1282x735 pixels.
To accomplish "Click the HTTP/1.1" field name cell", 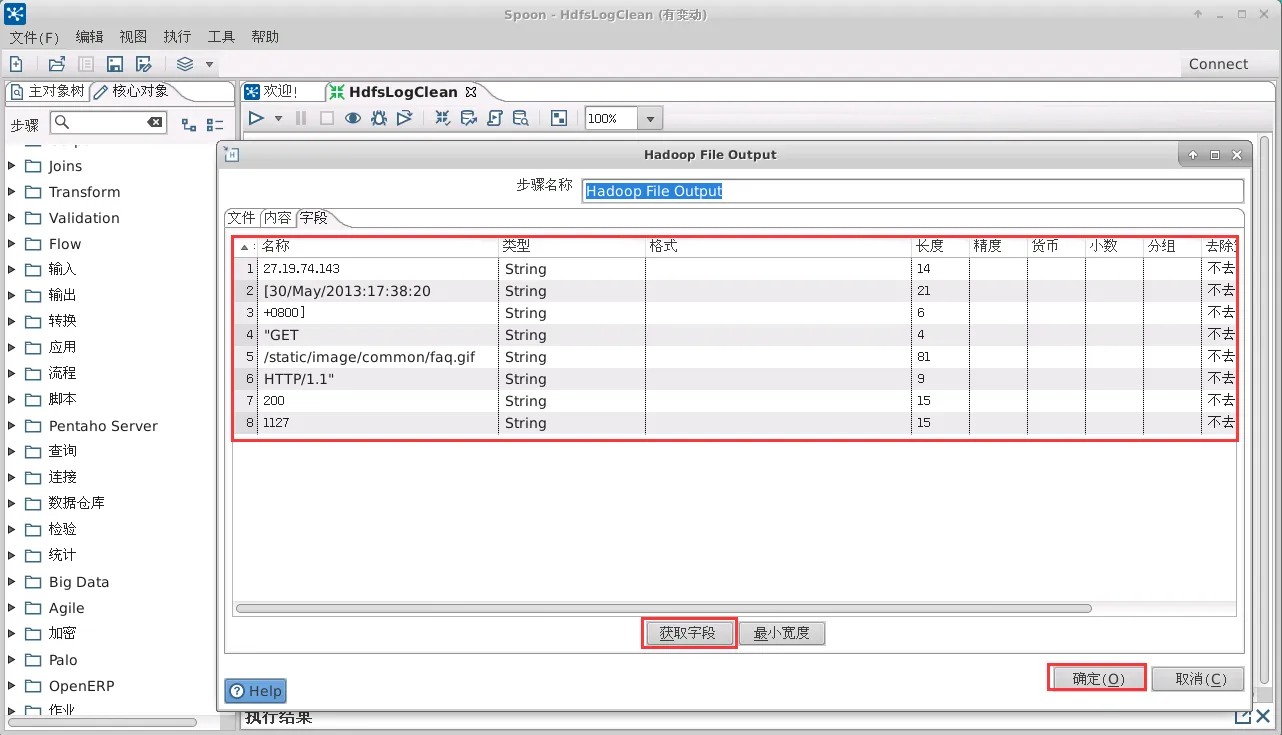I will (378, 379).
